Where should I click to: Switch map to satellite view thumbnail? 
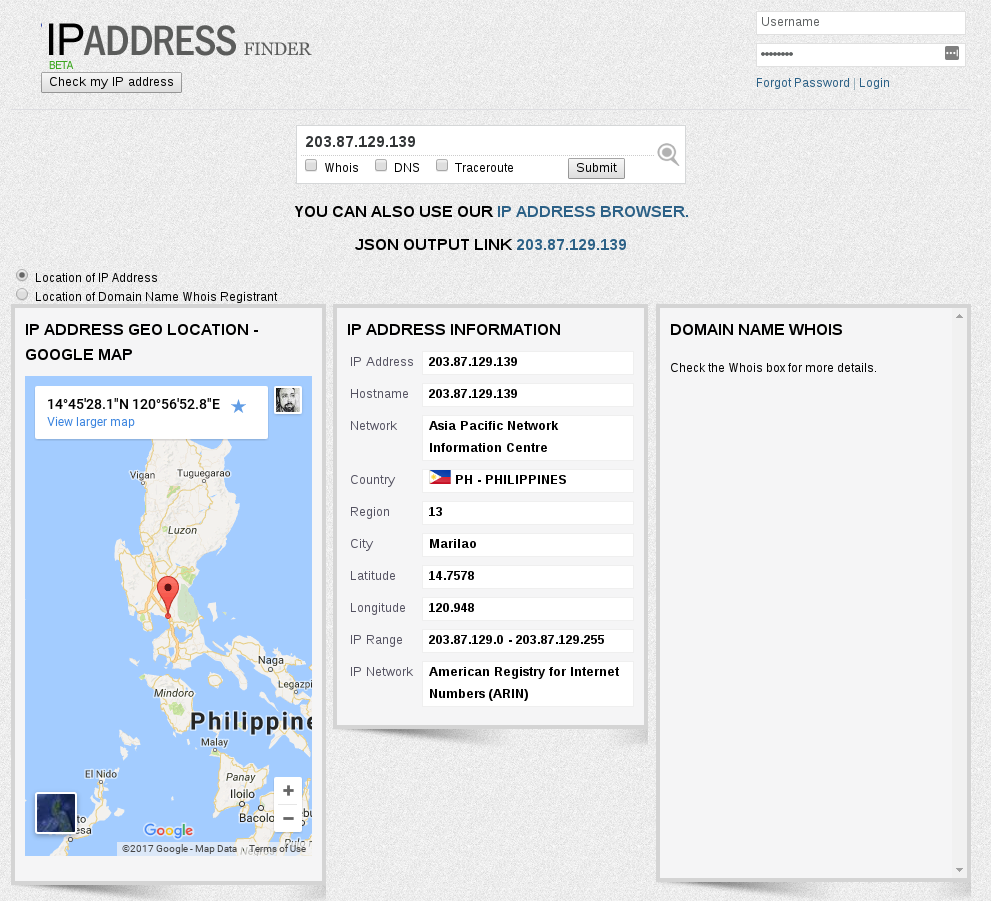pyautogui.click(x=56, y=813)
